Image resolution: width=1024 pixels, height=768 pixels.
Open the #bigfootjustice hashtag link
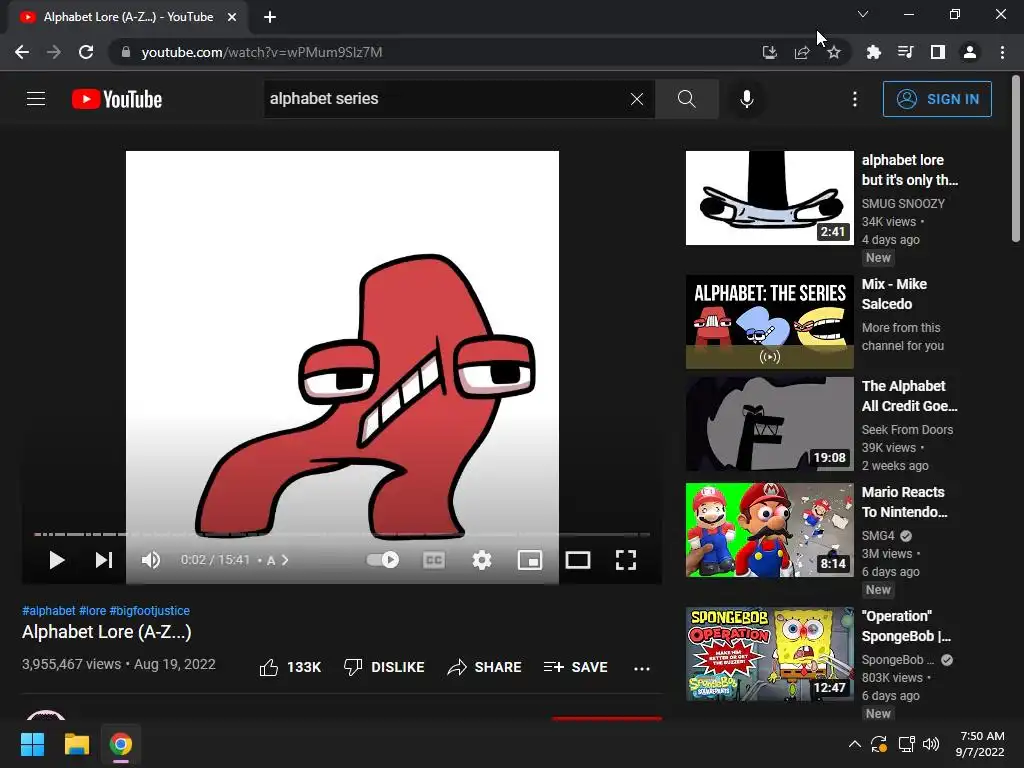[150, 611]
